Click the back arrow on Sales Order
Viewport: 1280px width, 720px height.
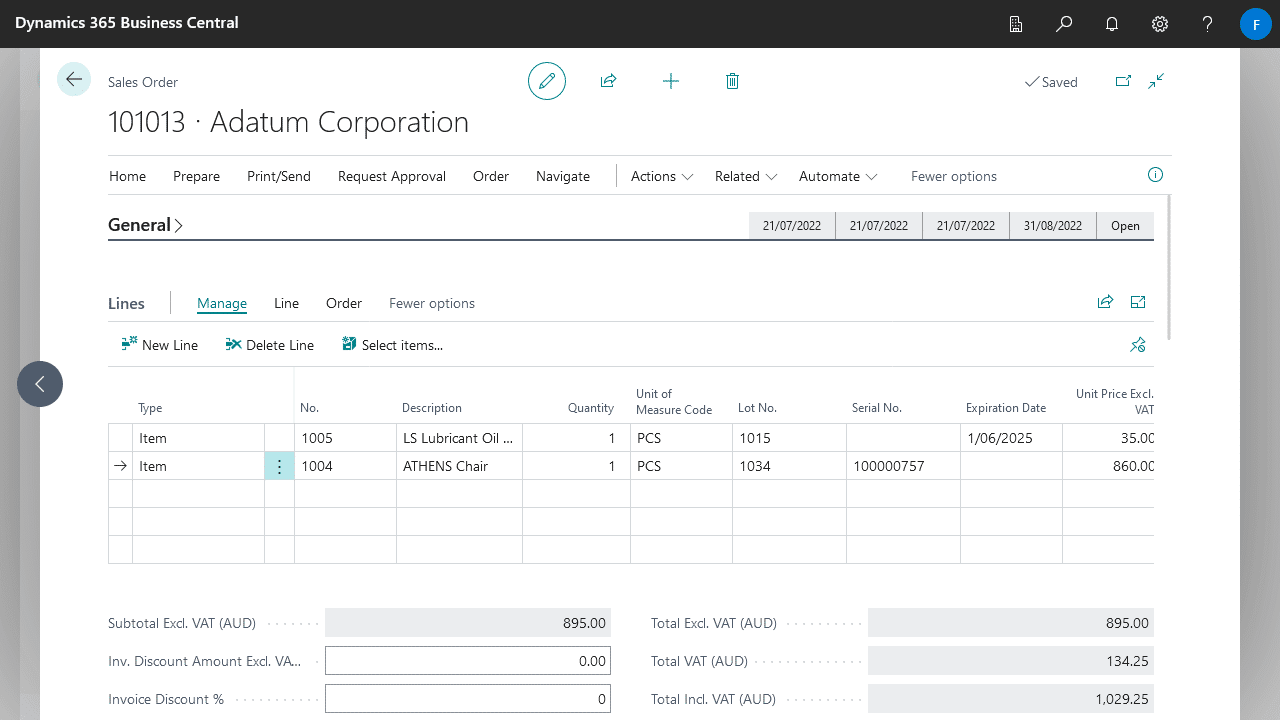(x=74, y=79)
